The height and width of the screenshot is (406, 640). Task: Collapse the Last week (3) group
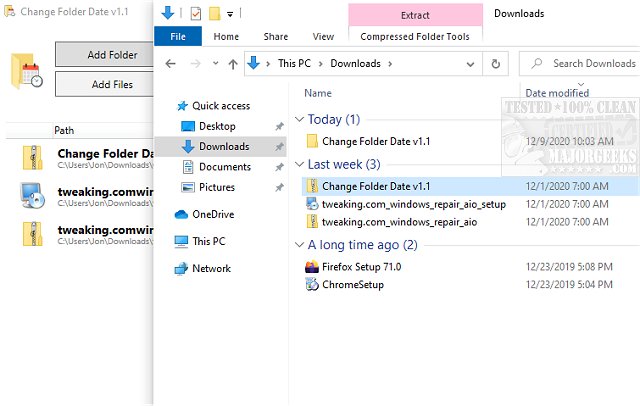(x=300, y=164)
